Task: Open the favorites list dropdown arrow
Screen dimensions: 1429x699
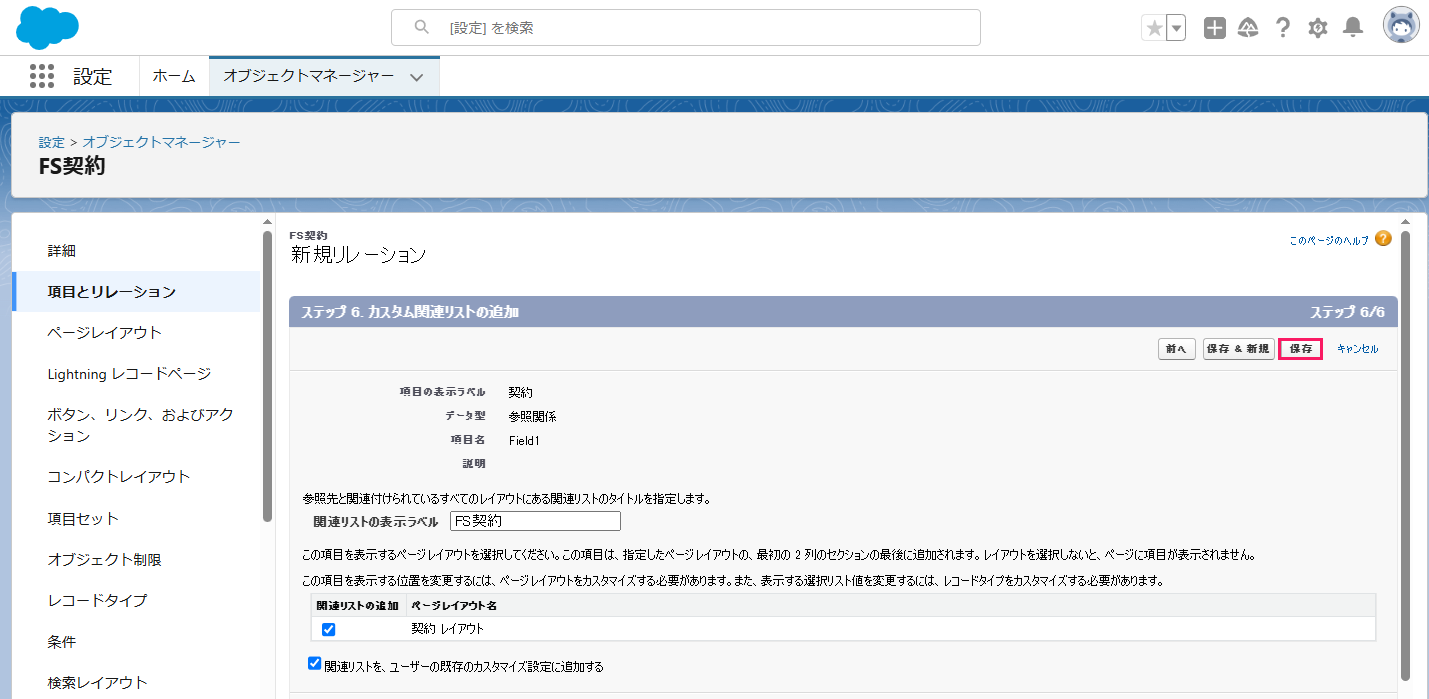Action: (x=1176, y=28)
